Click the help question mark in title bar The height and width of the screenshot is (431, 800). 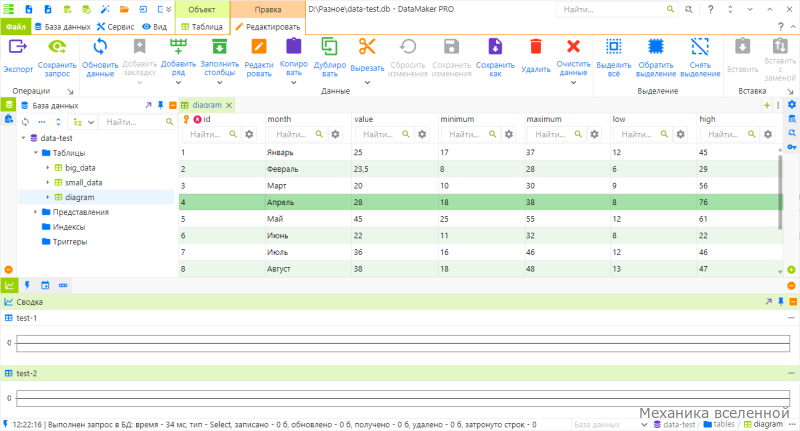click(710, 9)
